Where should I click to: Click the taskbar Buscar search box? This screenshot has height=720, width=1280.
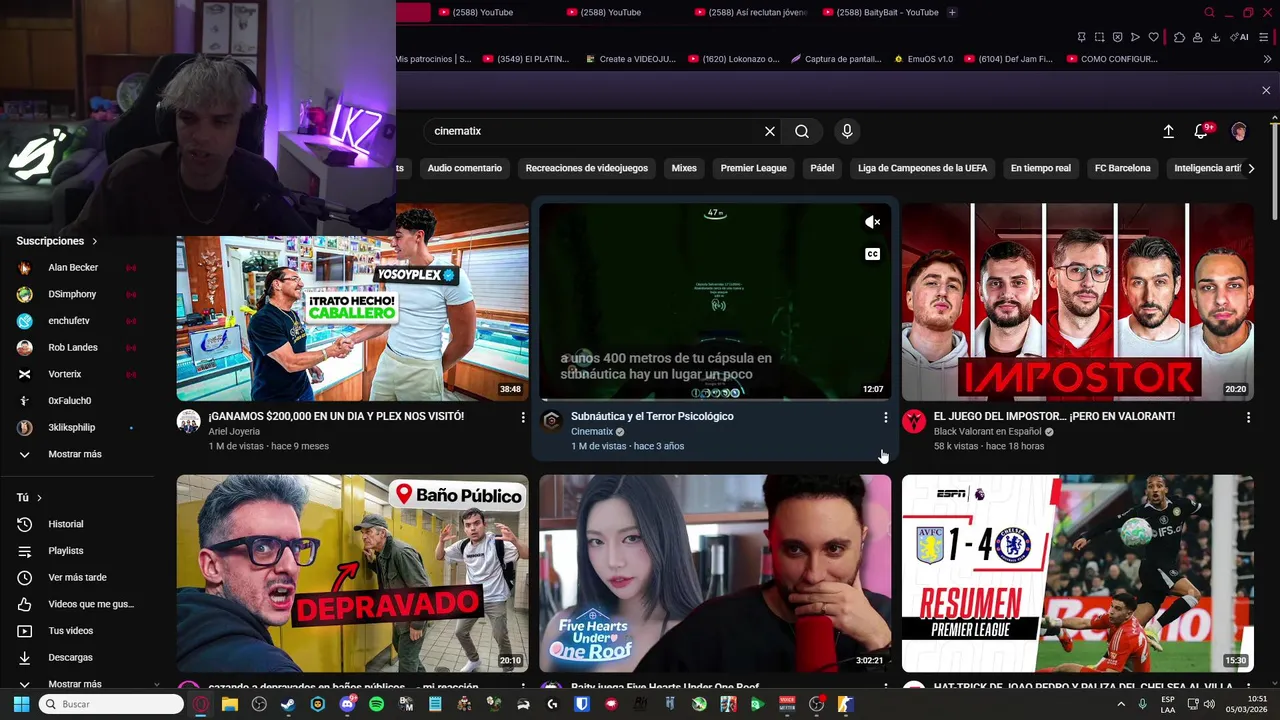110,704
